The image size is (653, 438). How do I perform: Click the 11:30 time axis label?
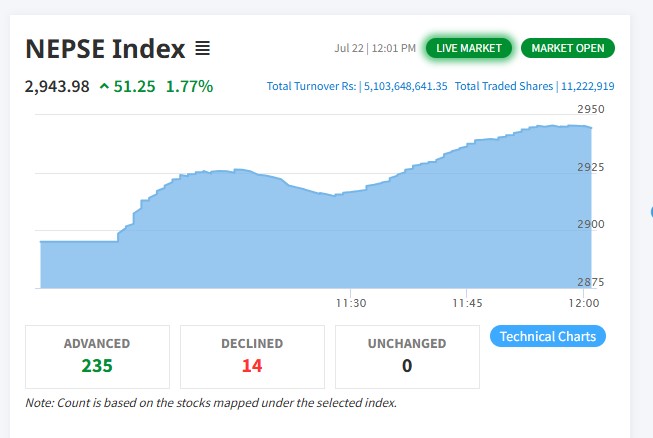coord(350,302)
